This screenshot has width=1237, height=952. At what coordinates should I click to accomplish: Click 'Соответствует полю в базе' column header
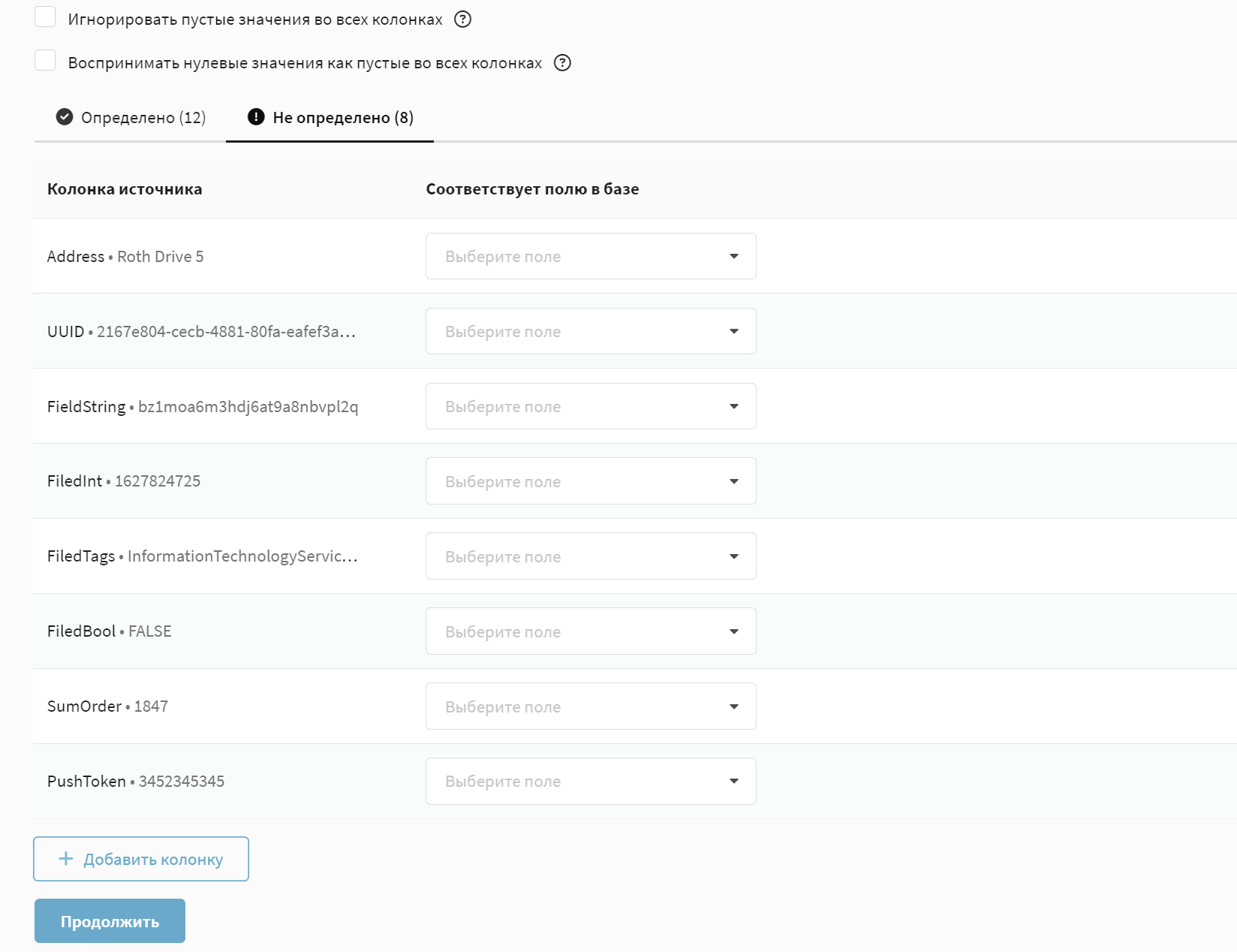click(532, 189)
